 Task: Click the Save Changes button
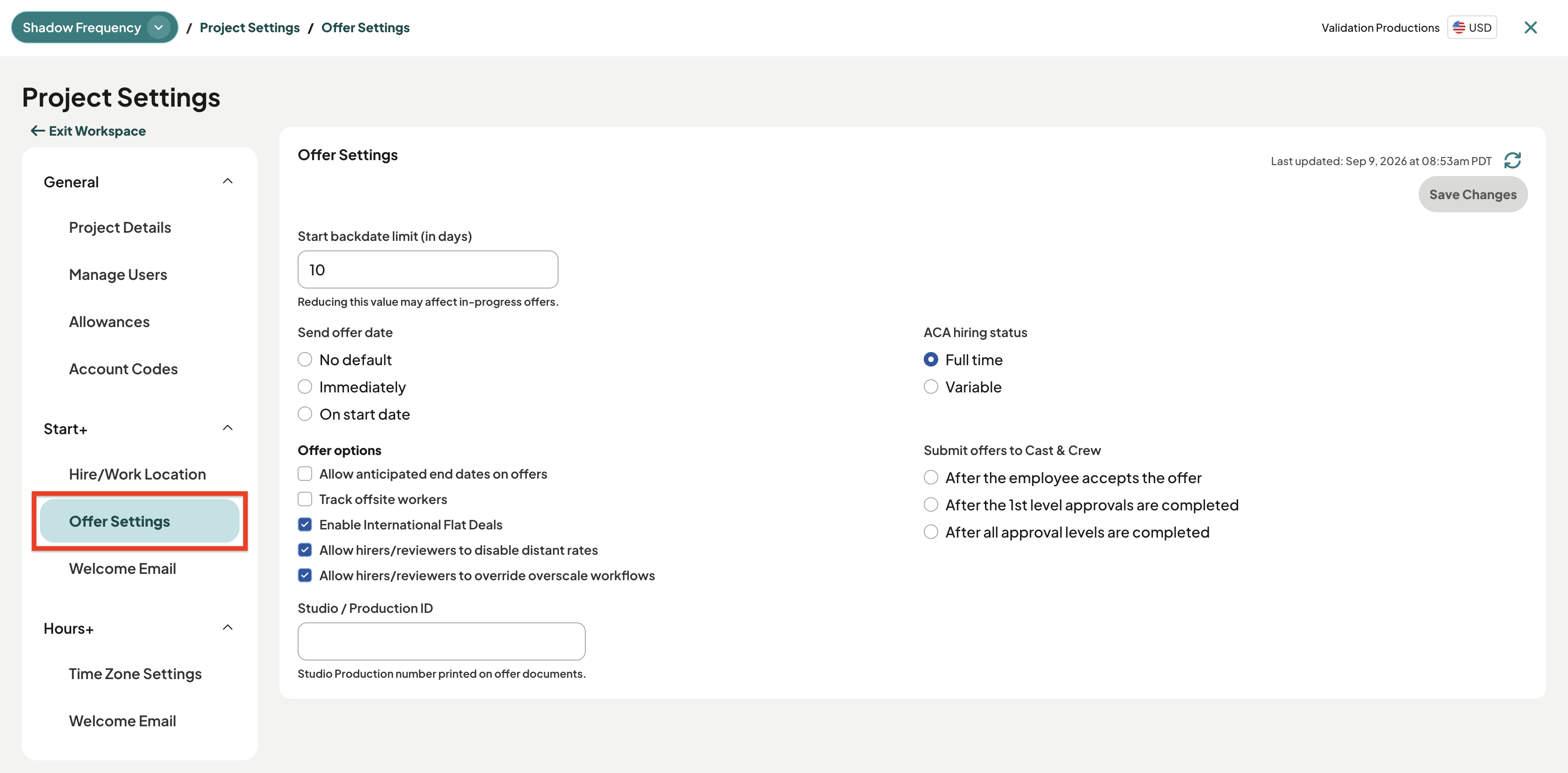(1473, 194)
